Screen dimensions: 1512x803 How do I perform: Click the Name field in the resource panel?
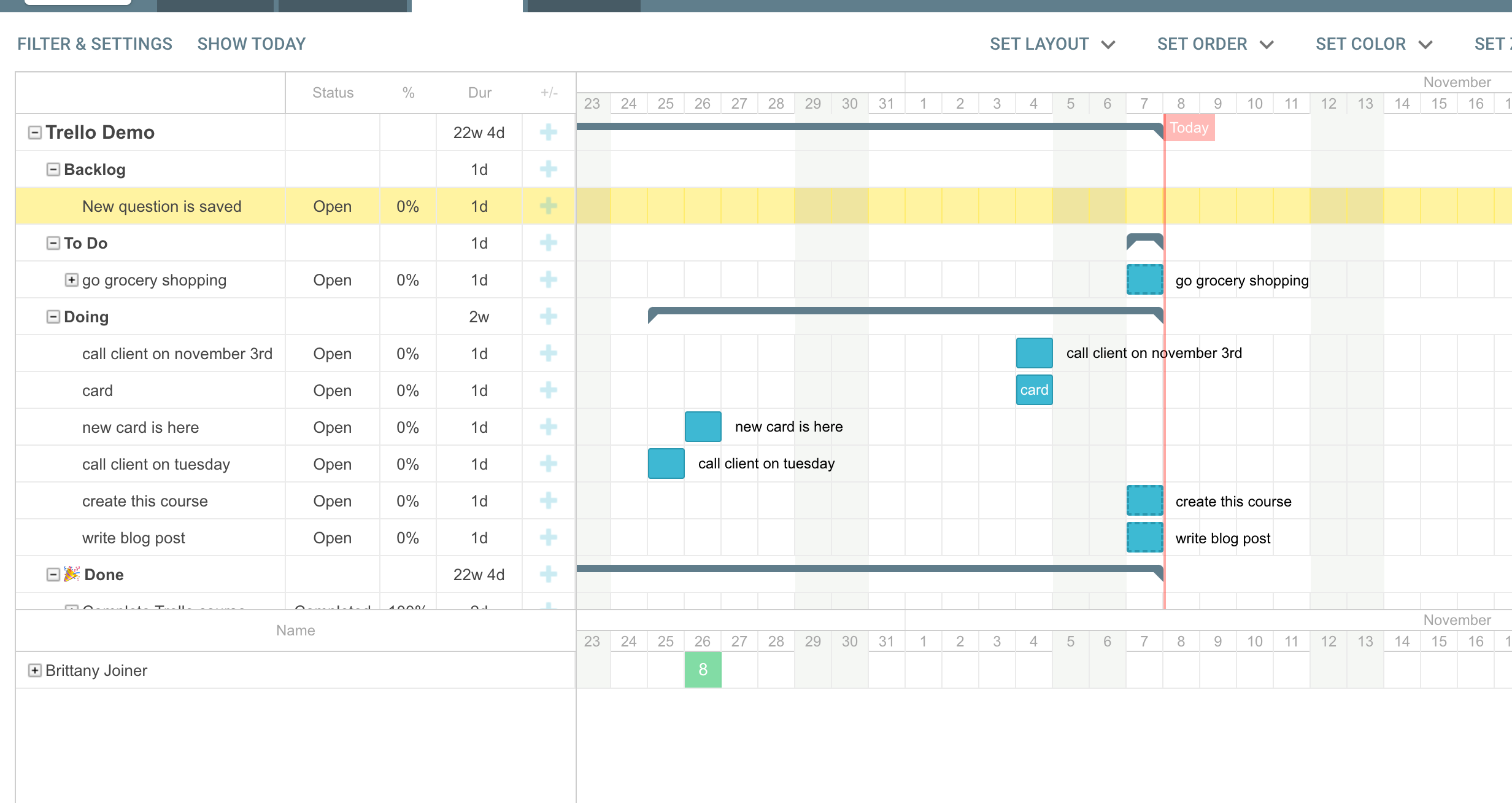pos(295,630)
